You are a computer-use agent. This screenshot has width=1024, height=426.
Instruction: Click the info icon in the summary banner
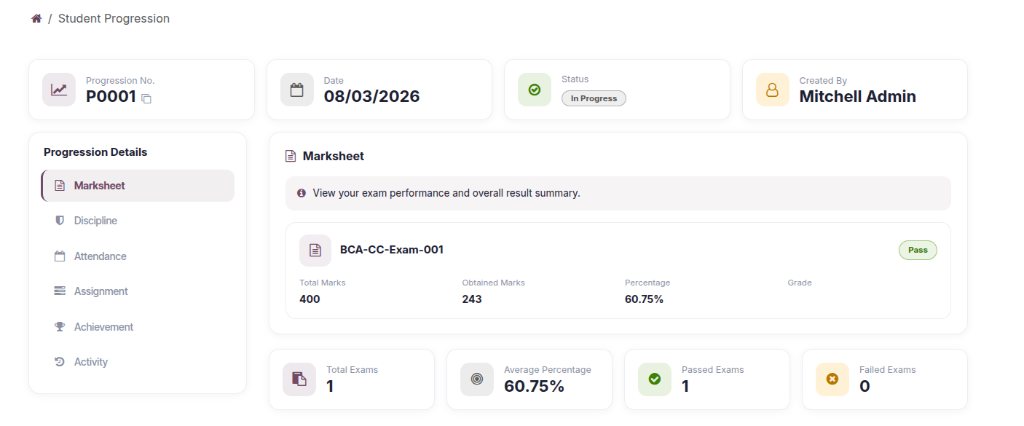click(x=301, y=193)
